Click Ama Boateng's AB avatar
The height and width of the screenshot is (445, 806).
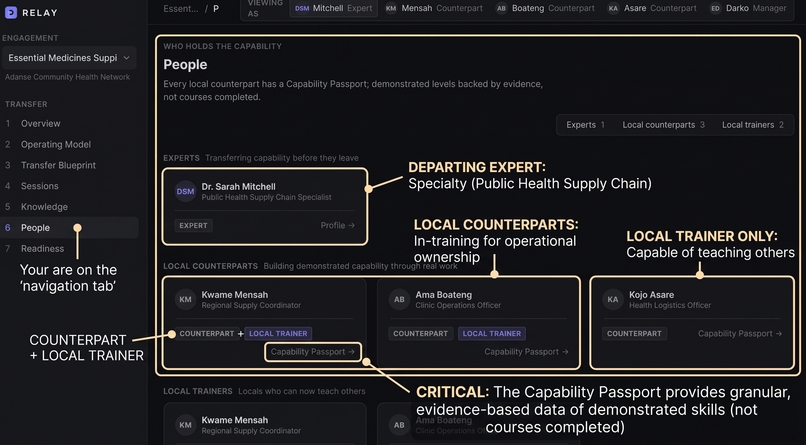point(399,300)
